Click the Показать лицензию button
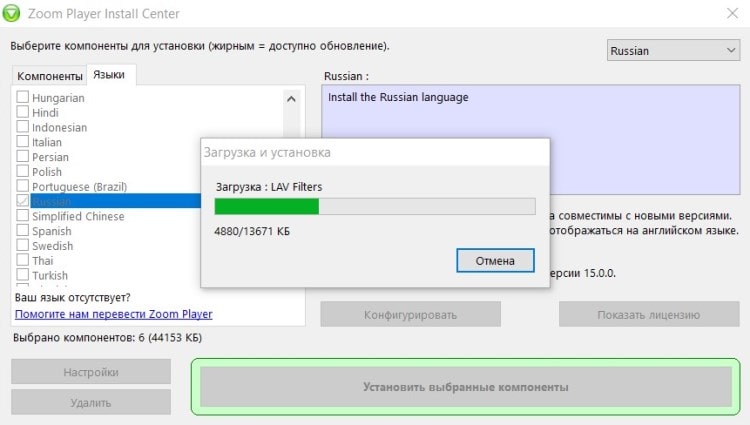The width and height of the screenshot is (750, 425). coord(649,315)
